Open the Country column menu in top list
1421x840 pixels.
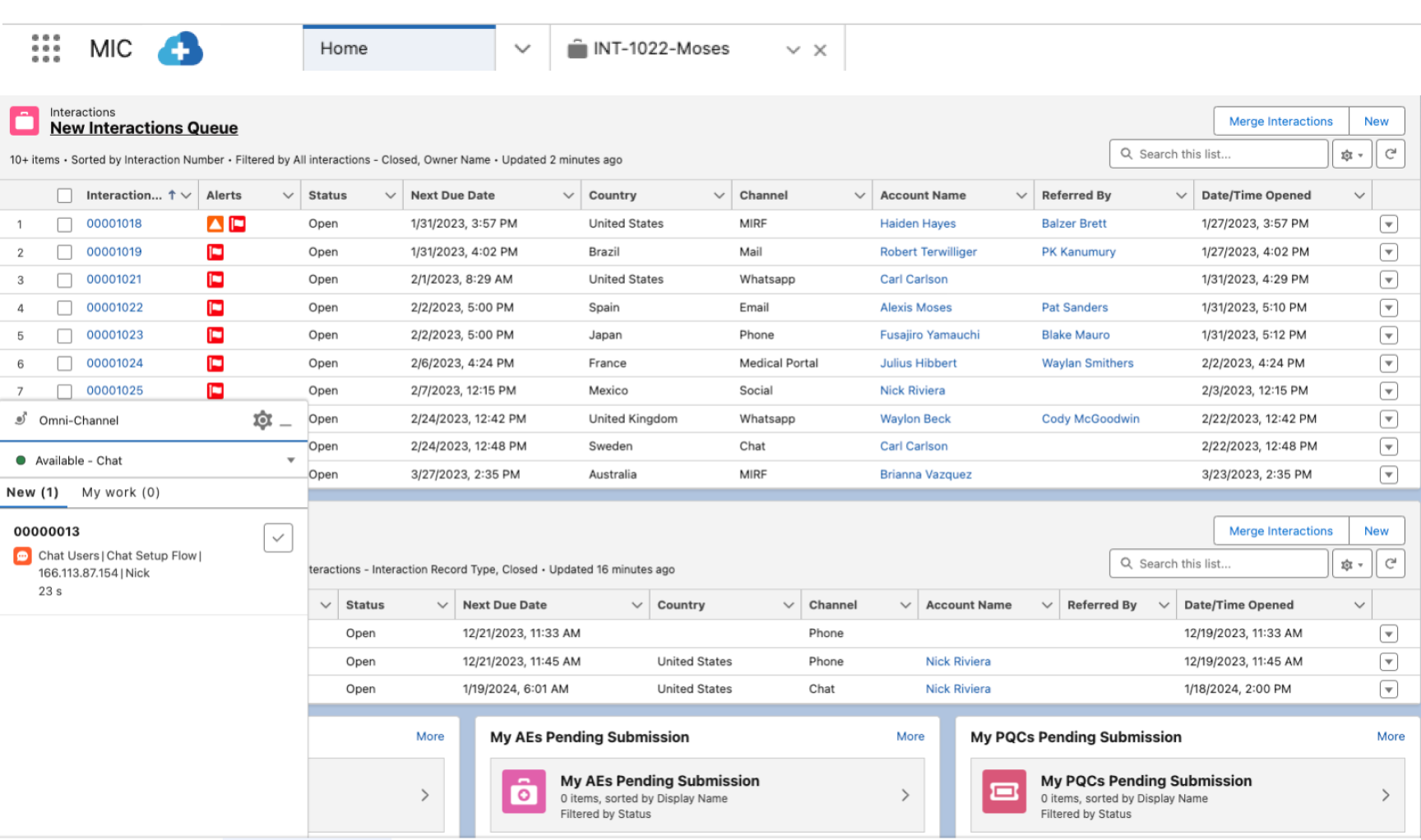click(x=719, y=196)
